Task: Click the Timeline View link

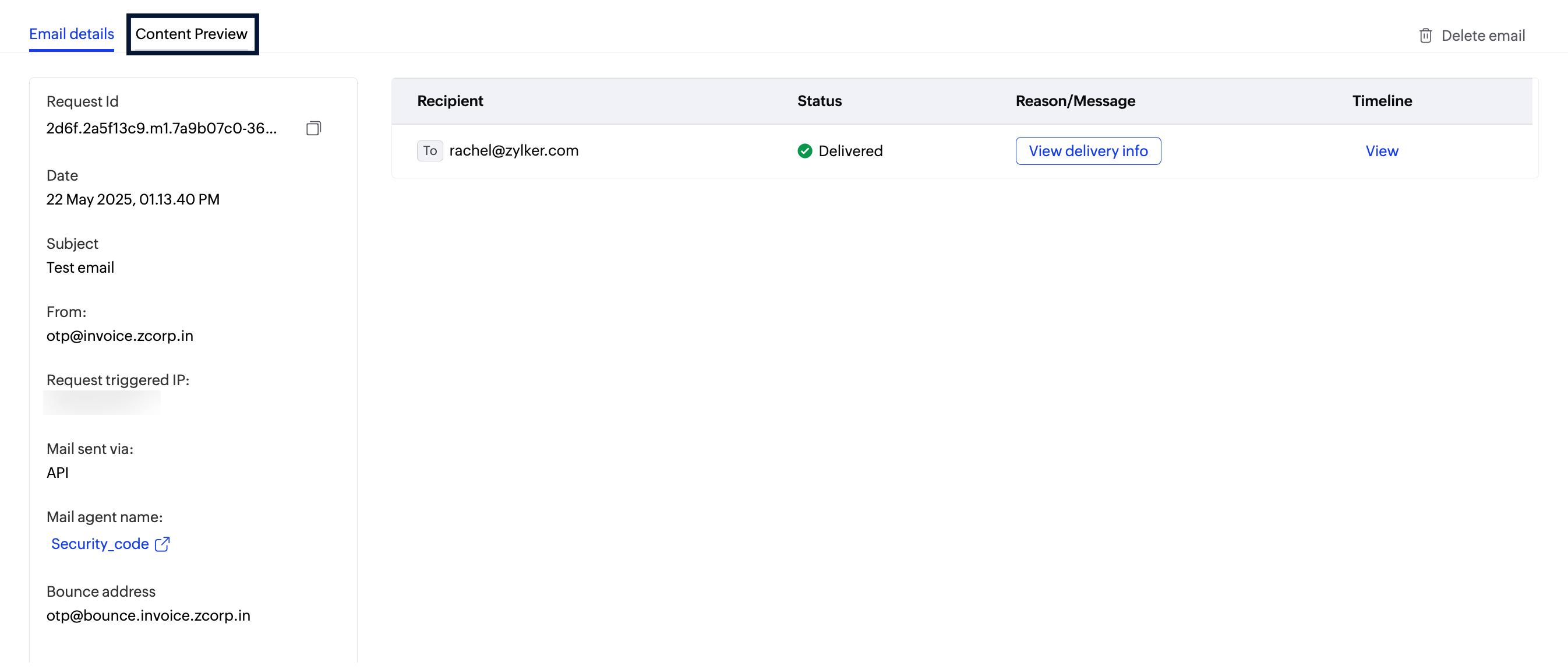Action: click(x=1381, y=151)
